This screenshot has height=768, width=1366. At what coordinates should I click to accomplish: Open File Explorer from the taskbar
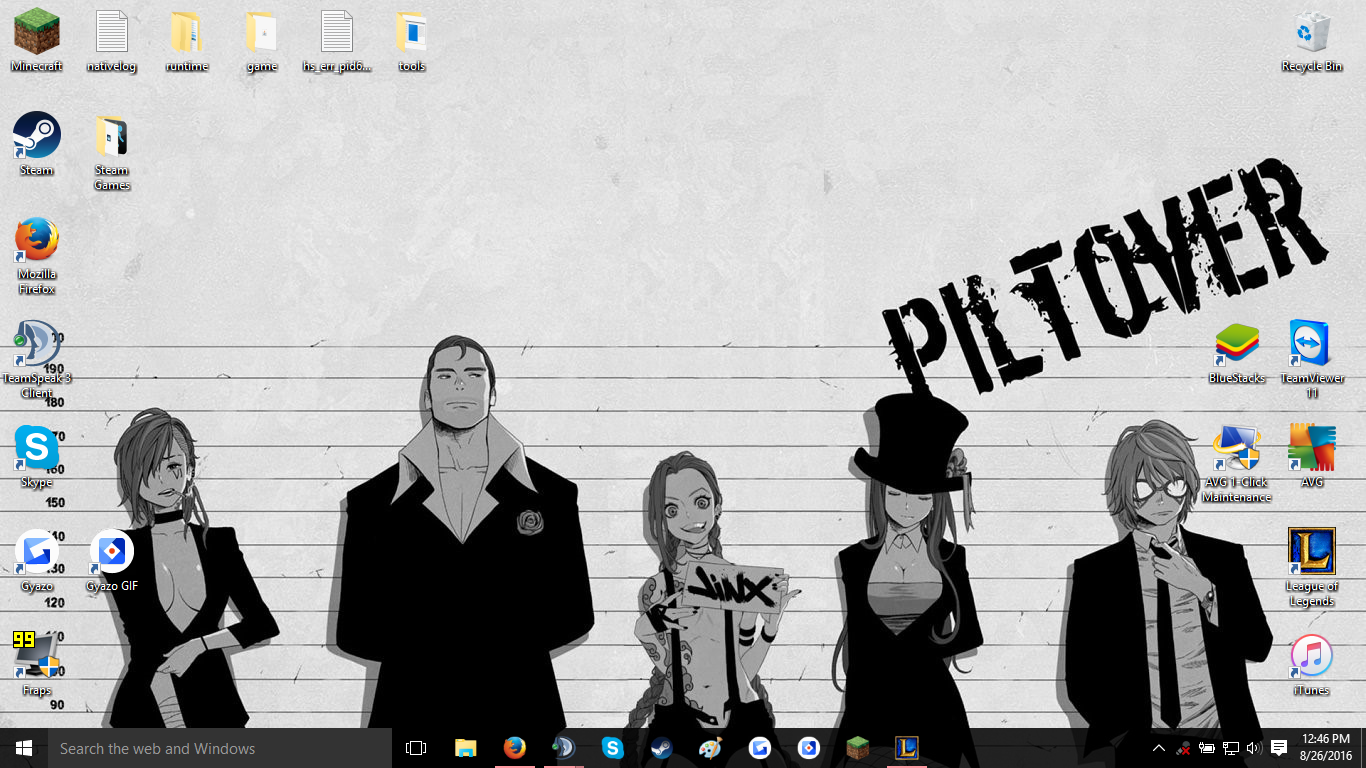click(x=466, y=748)
